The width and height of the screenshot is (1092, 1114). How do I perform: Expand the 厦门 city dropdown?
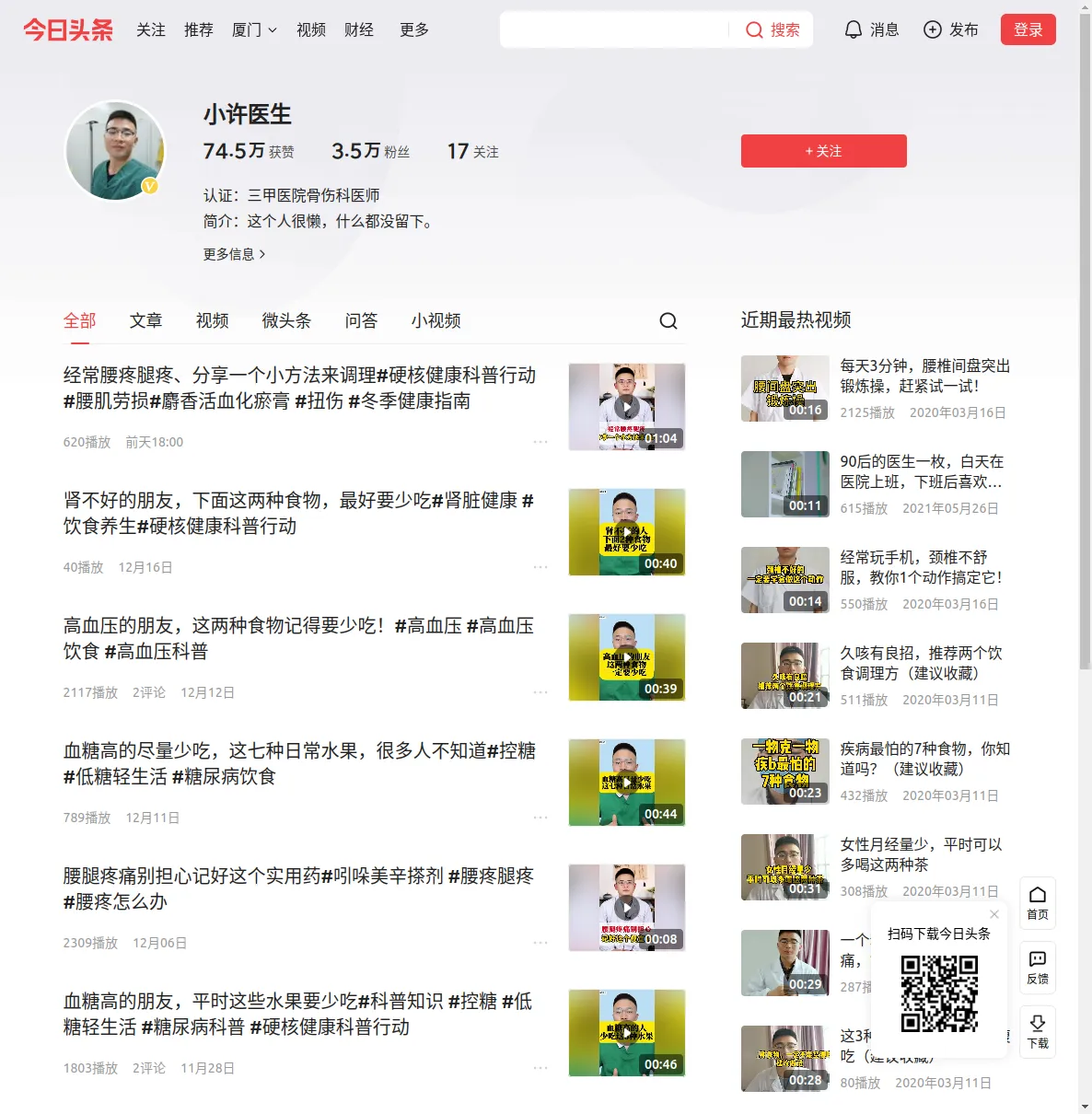coord(254,29)
